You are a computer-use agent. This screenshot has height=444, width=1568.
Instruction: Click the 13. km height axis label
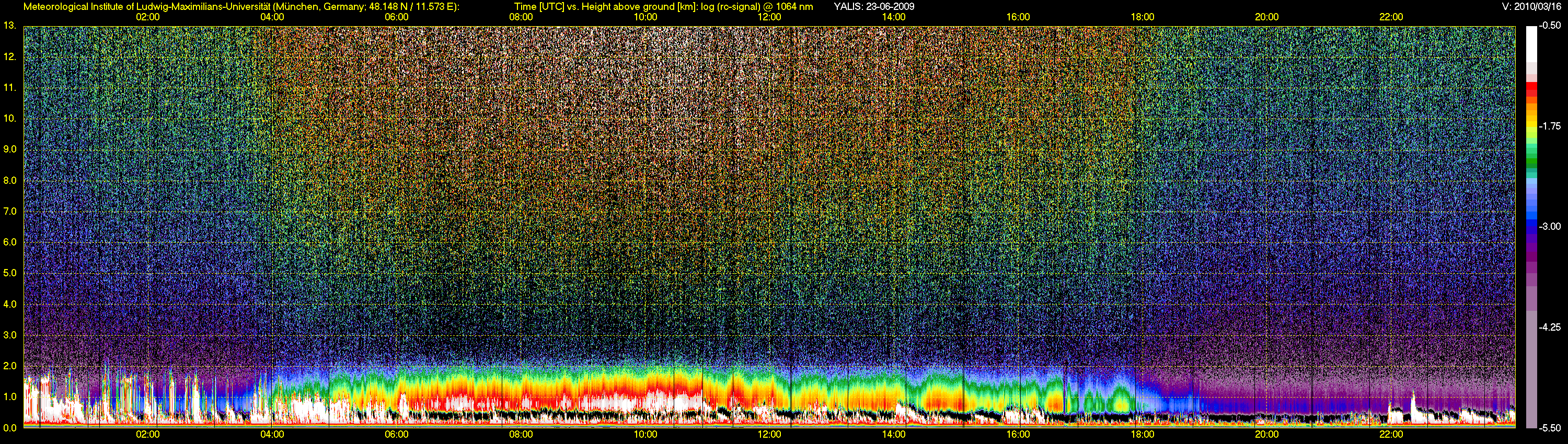point(10,26)
